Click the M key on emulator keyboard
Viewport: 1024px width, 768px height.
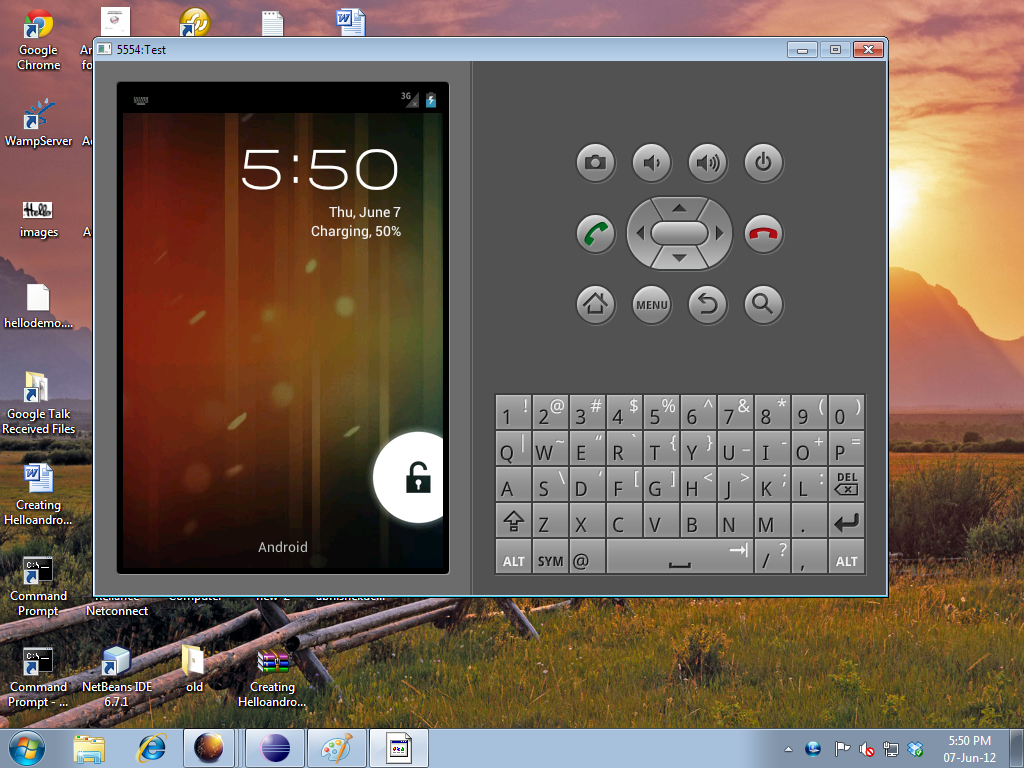[773, 521]
